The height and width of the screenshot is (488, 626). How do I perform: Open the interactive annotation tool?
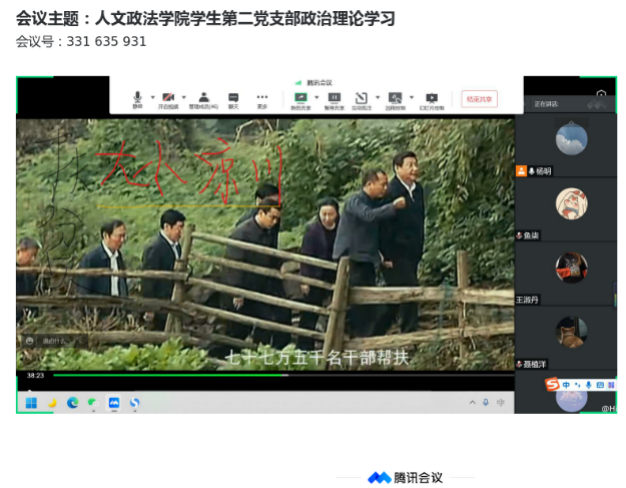point(361,100)
